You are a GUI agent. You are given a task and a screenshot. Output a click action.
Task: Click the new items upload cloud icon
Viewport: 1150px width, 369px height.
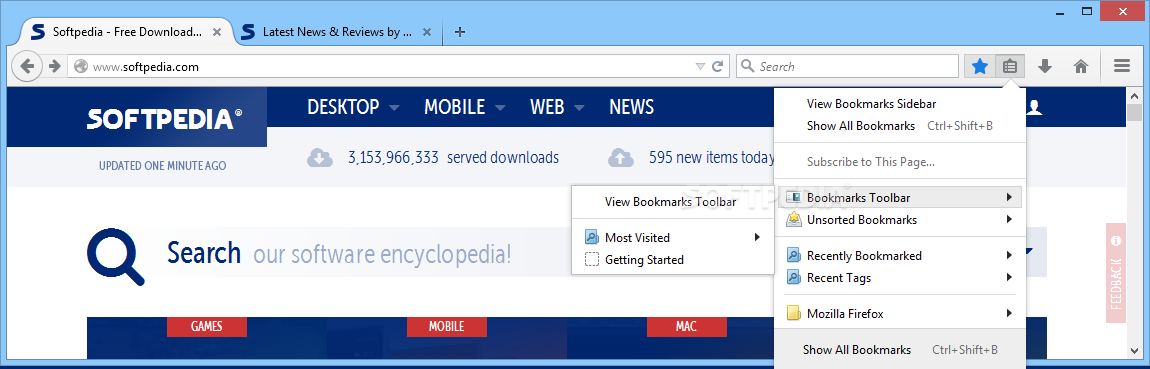[x=620, y=158]
